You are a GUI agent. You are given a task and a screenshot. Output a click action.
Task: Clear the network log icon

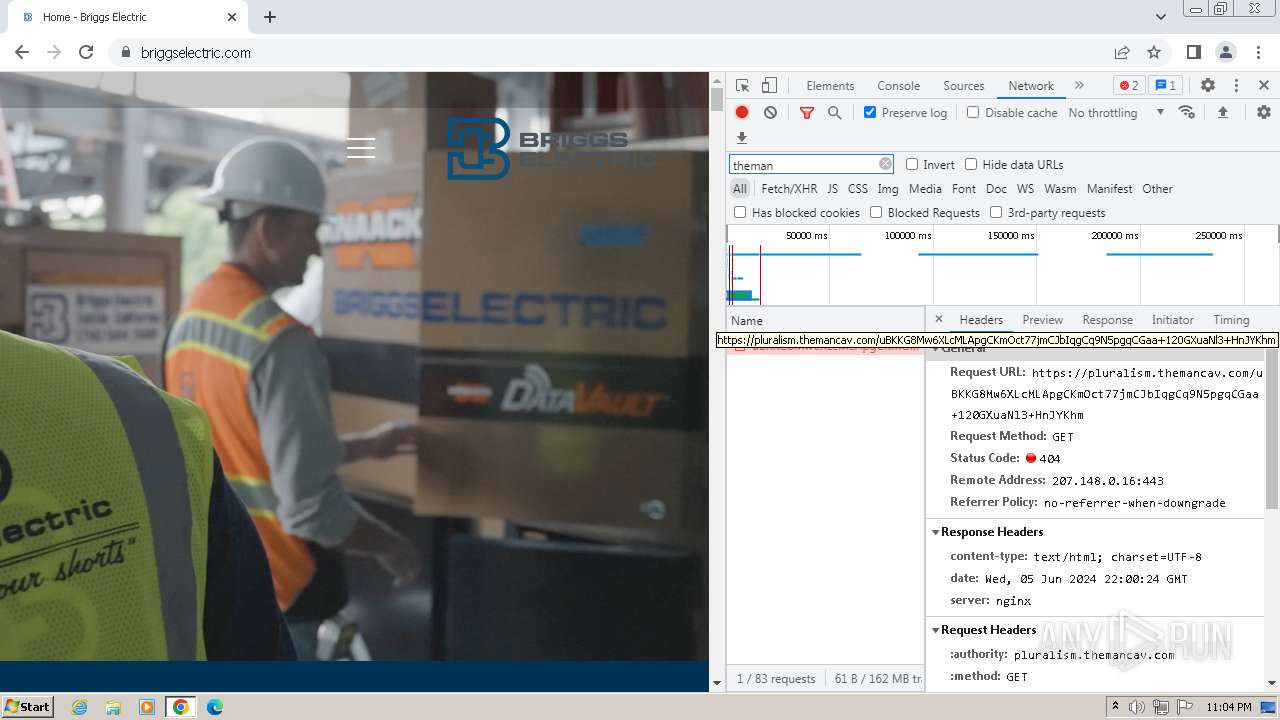pos(770,113)
